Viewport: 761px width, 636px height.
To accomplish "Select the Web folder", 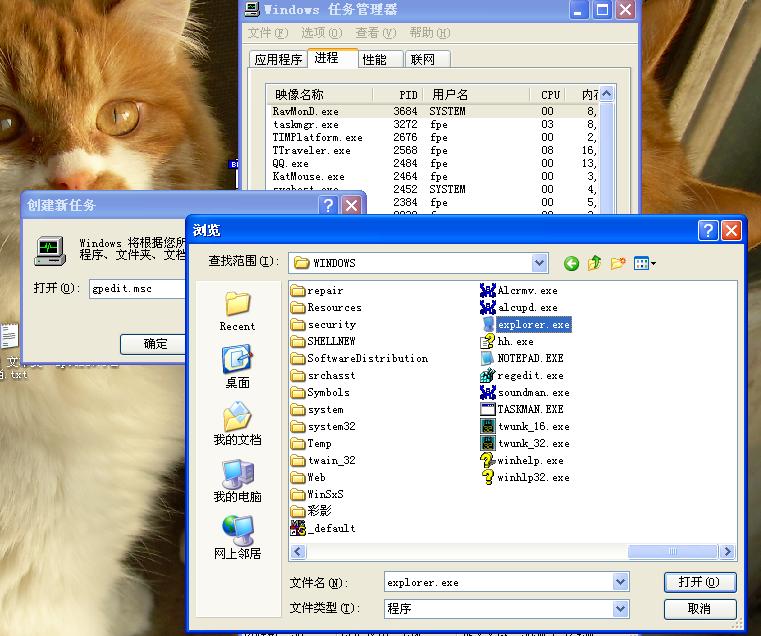I will [x=308, y=477].
